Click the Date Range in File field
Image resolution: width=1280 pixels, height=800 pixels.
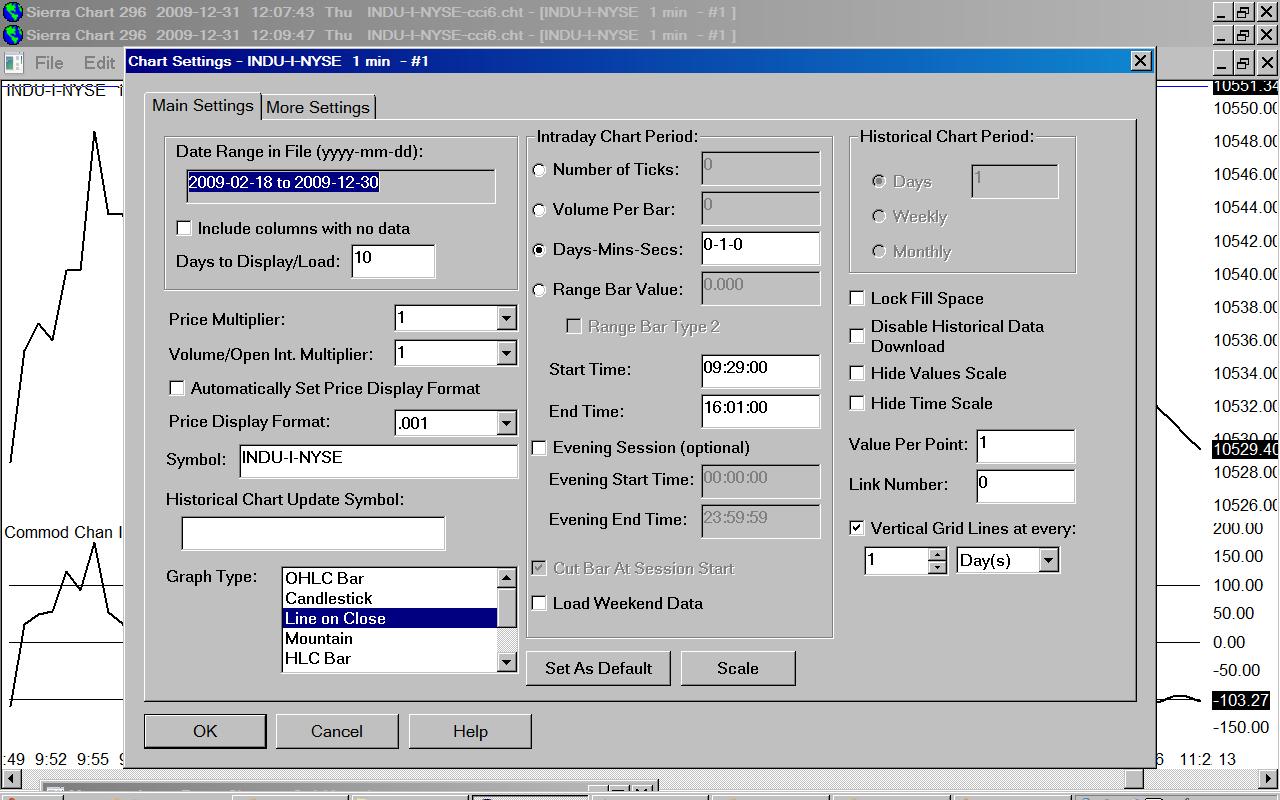coord(340,186)
